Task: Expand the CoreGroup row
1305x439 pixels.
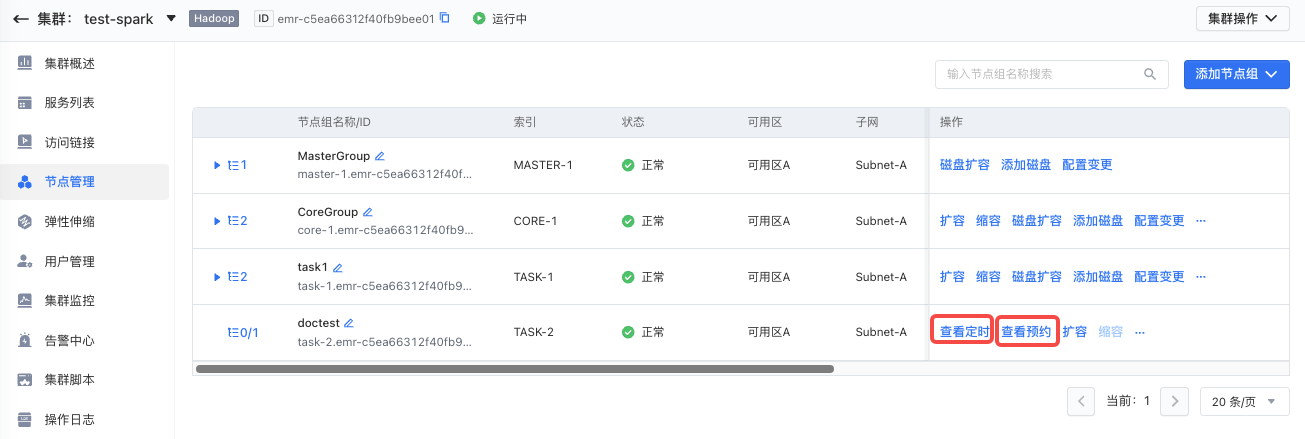Action: pos(217,221)
